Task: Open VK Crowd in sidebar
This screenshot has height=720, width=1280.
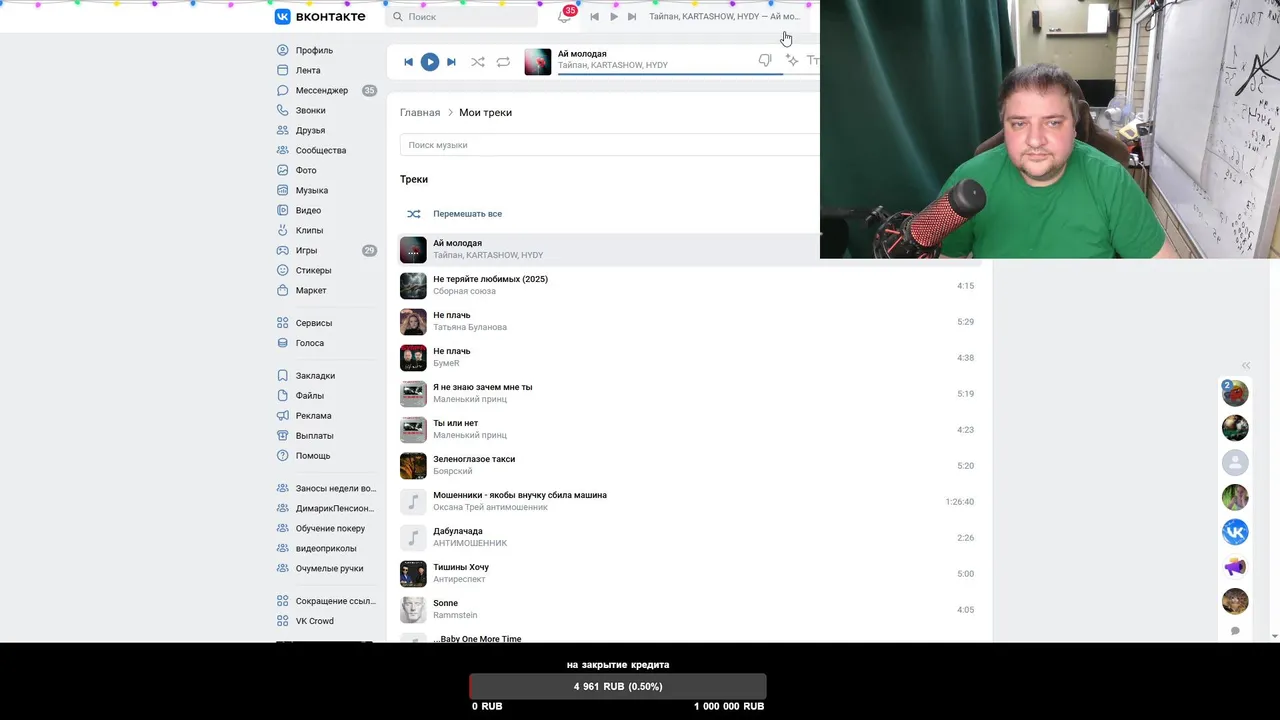Action: point(314,621)
